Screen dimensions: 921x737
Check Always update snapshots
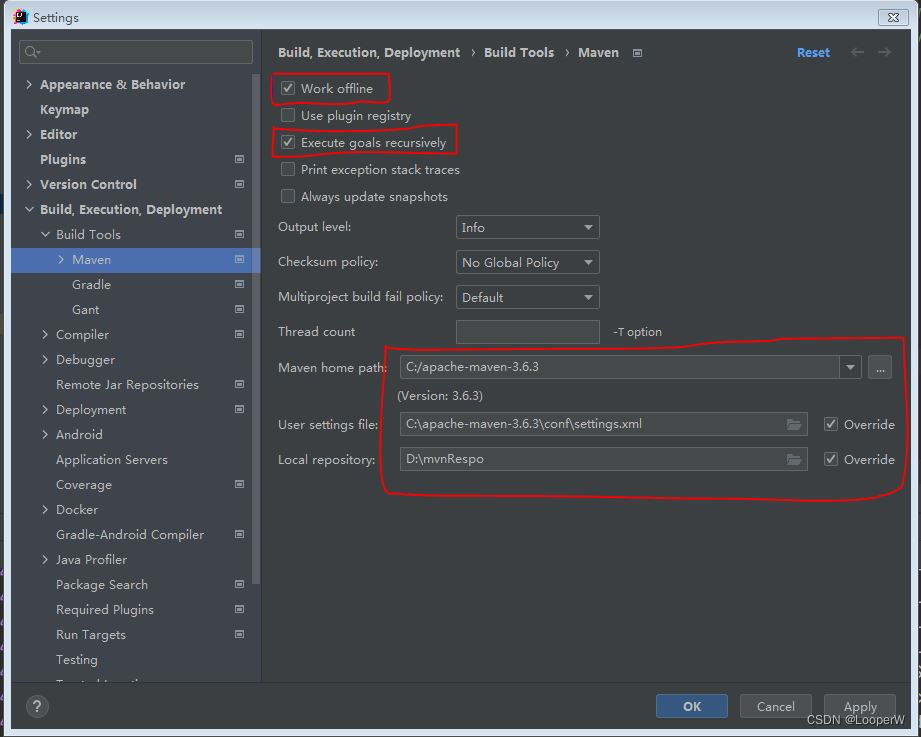(287, 196)
